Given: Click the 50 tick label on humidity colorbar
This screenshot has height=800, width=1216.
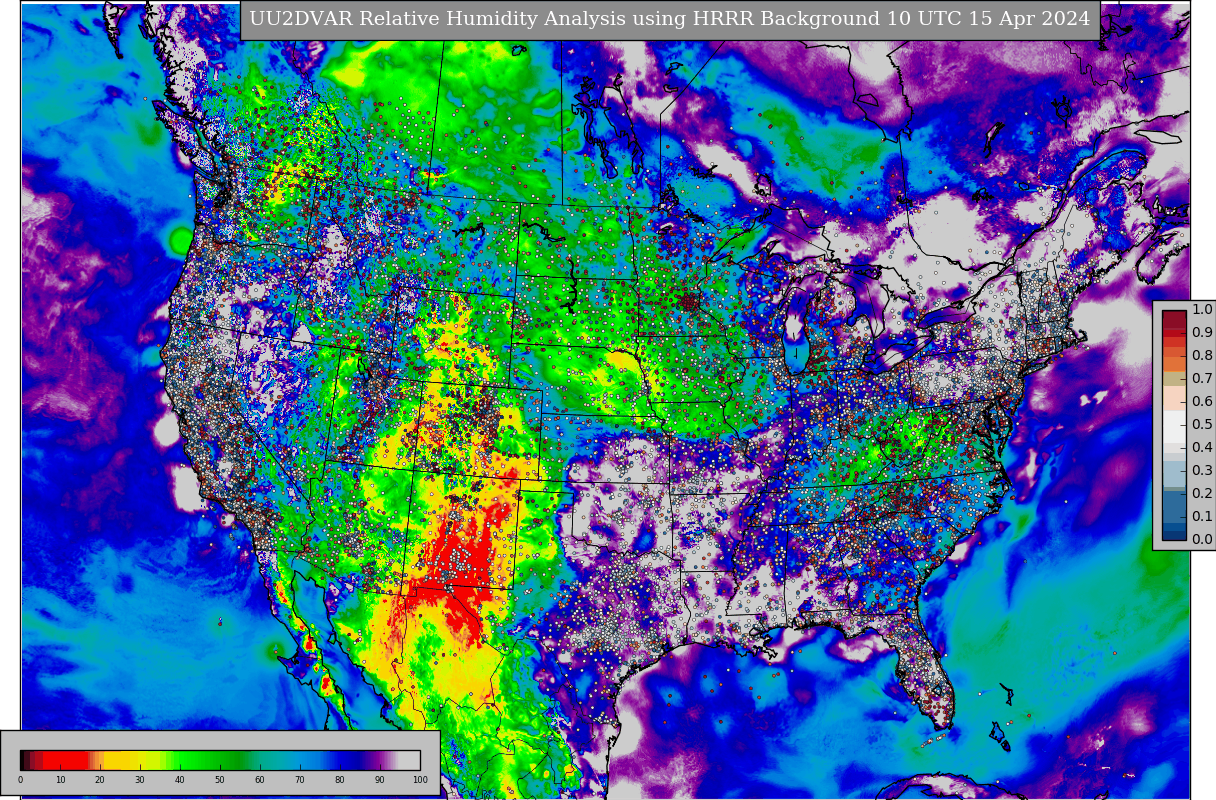Looking at the screenshot, I should pyautogui.click(x=220, y=780).
